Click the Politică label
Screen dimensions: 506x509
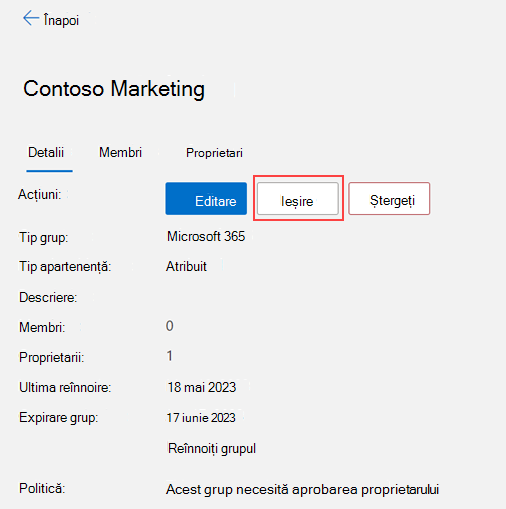pos(42,488)
